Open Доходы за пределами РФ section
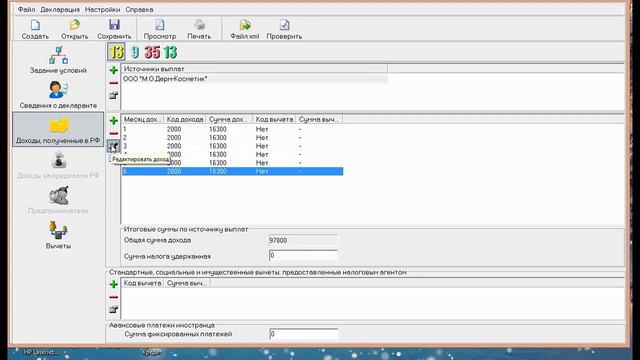 pyautogui.click(x=58, y=165)
